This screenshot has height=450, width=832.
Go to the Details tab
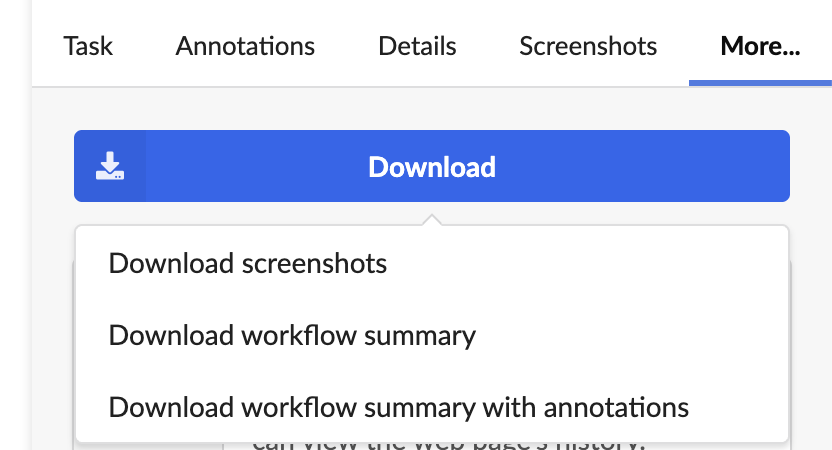click(x=417, y=46)
